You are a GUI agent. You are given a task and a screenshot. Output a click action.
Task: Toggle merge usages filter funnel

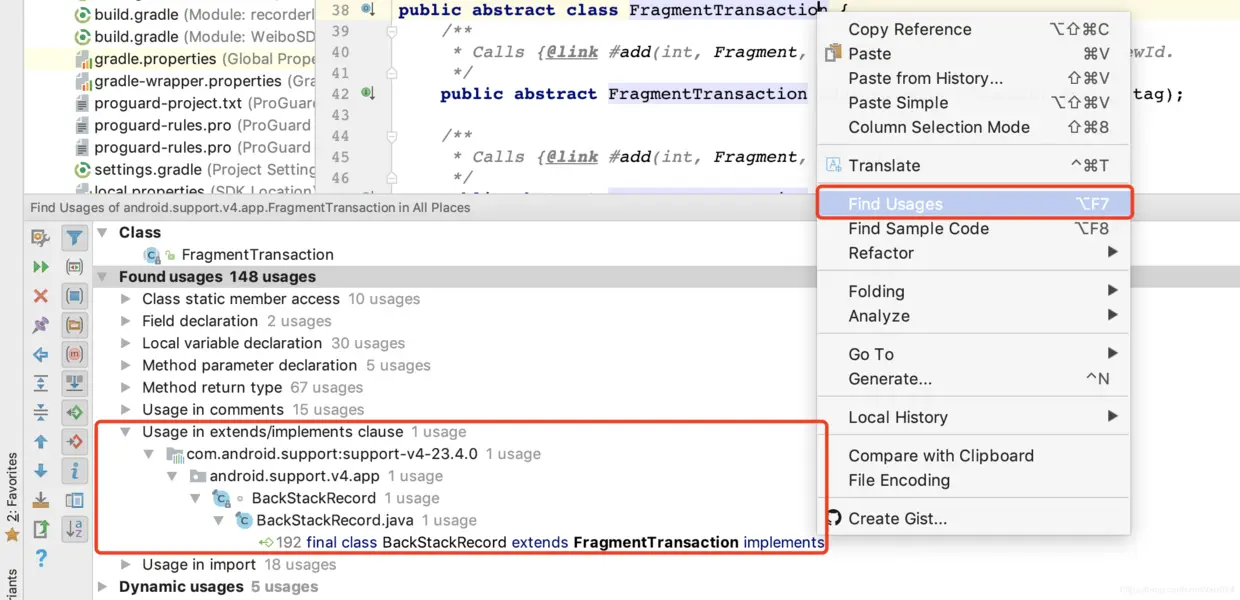(x=74, y=238)
